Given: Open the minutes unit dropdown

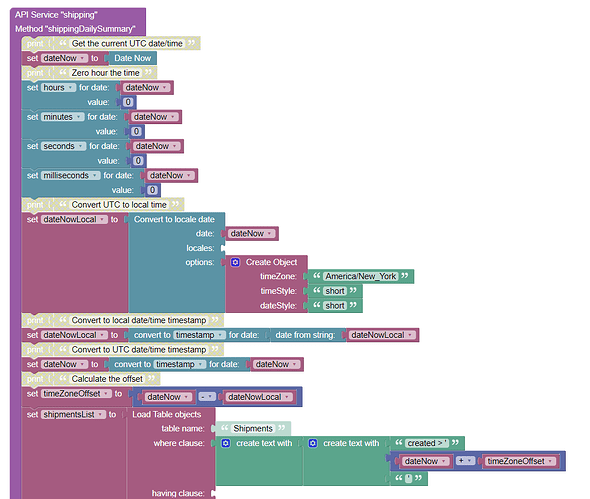Looking at the screenshot, I should (62, 117).
